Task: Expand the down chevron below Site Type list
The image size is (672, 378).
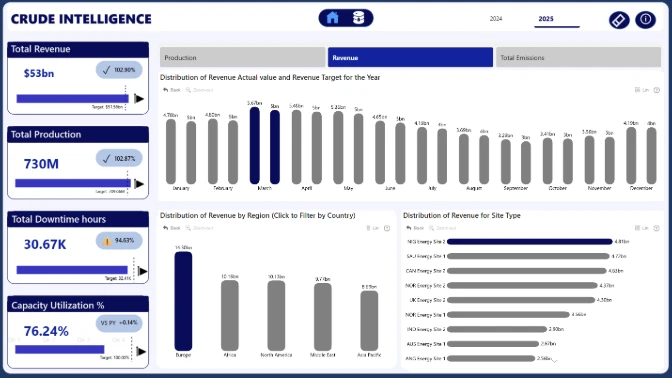Action: pyautogui.click(x=554, y=361)
